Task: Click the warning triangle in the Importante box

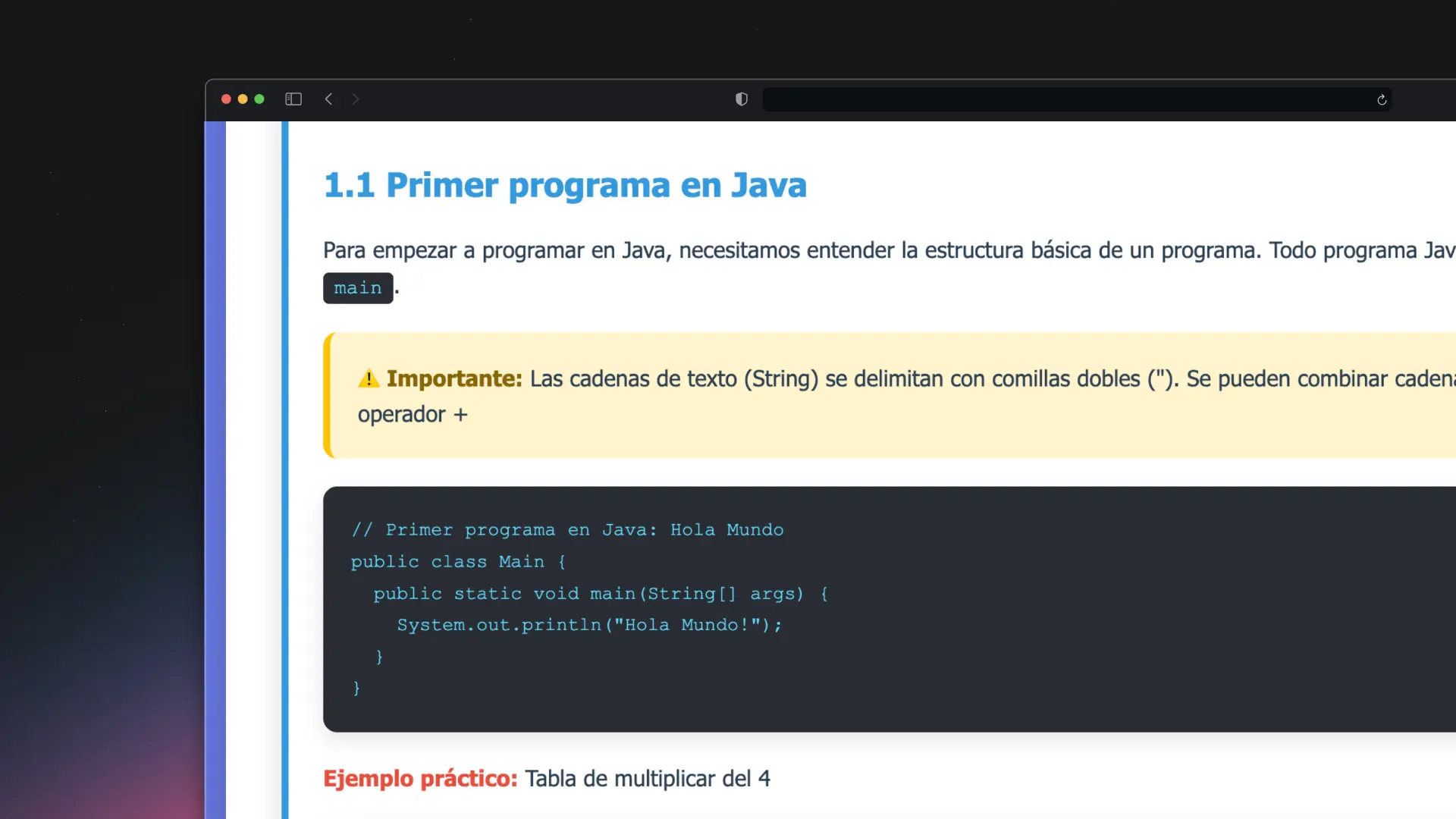Action: click(x=369, y=378)
